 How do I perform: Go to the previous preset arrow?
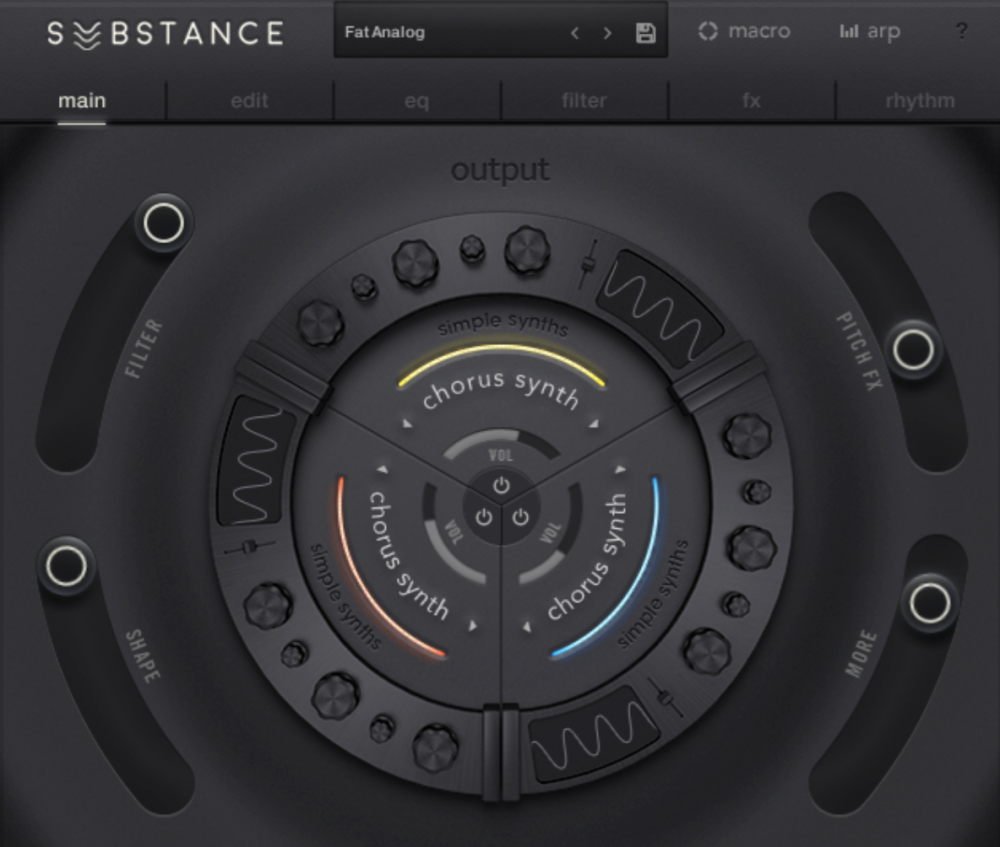(x=575, y=33)
